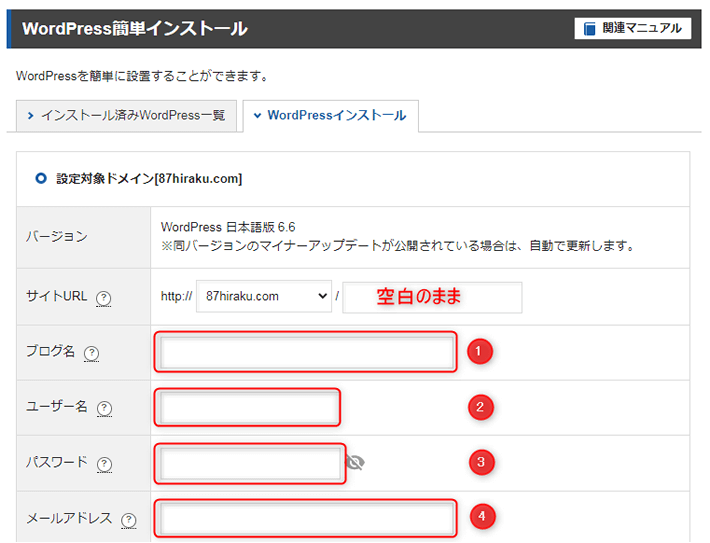Screen dimensions: 710x543
Task: Click the help icon next to メールアドレス
Action: coord(129,520)
